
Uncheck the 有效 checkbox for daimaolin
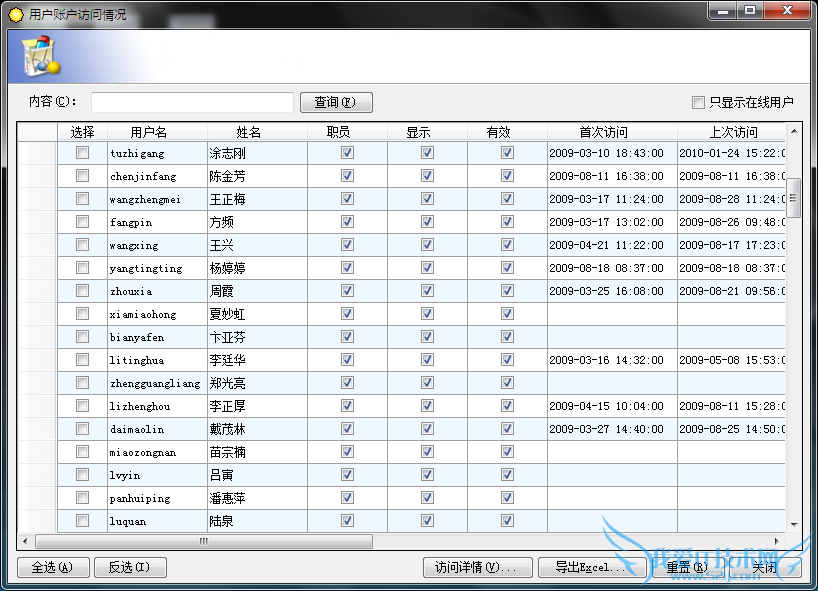click(507, 429)
